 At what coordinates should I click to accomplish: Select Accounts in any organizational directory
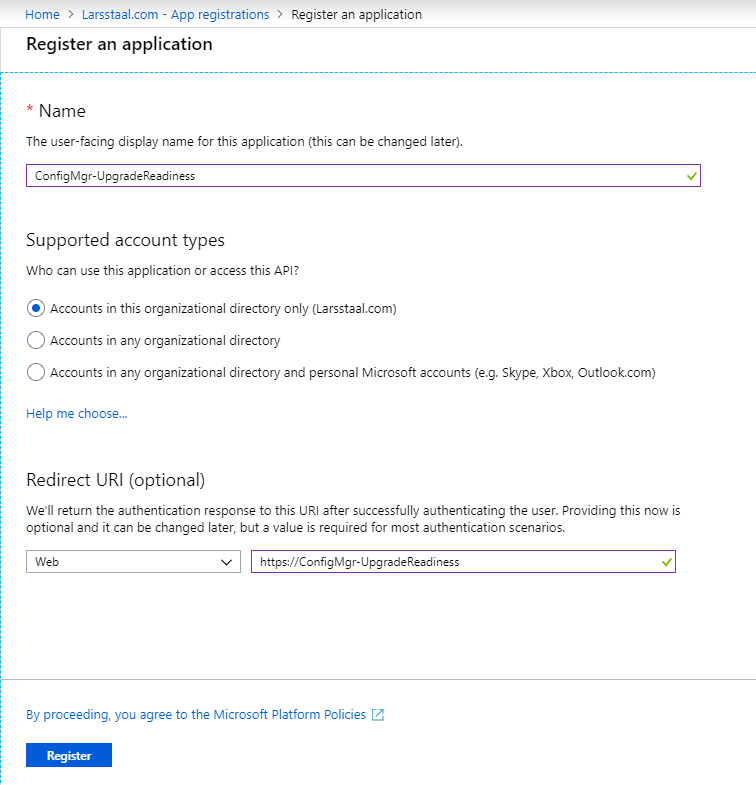click(x=36, y=340)
